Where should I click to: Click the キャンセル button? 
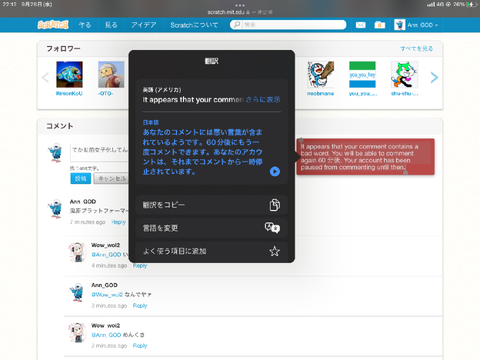pyautogui.click(x=111, y=179)
